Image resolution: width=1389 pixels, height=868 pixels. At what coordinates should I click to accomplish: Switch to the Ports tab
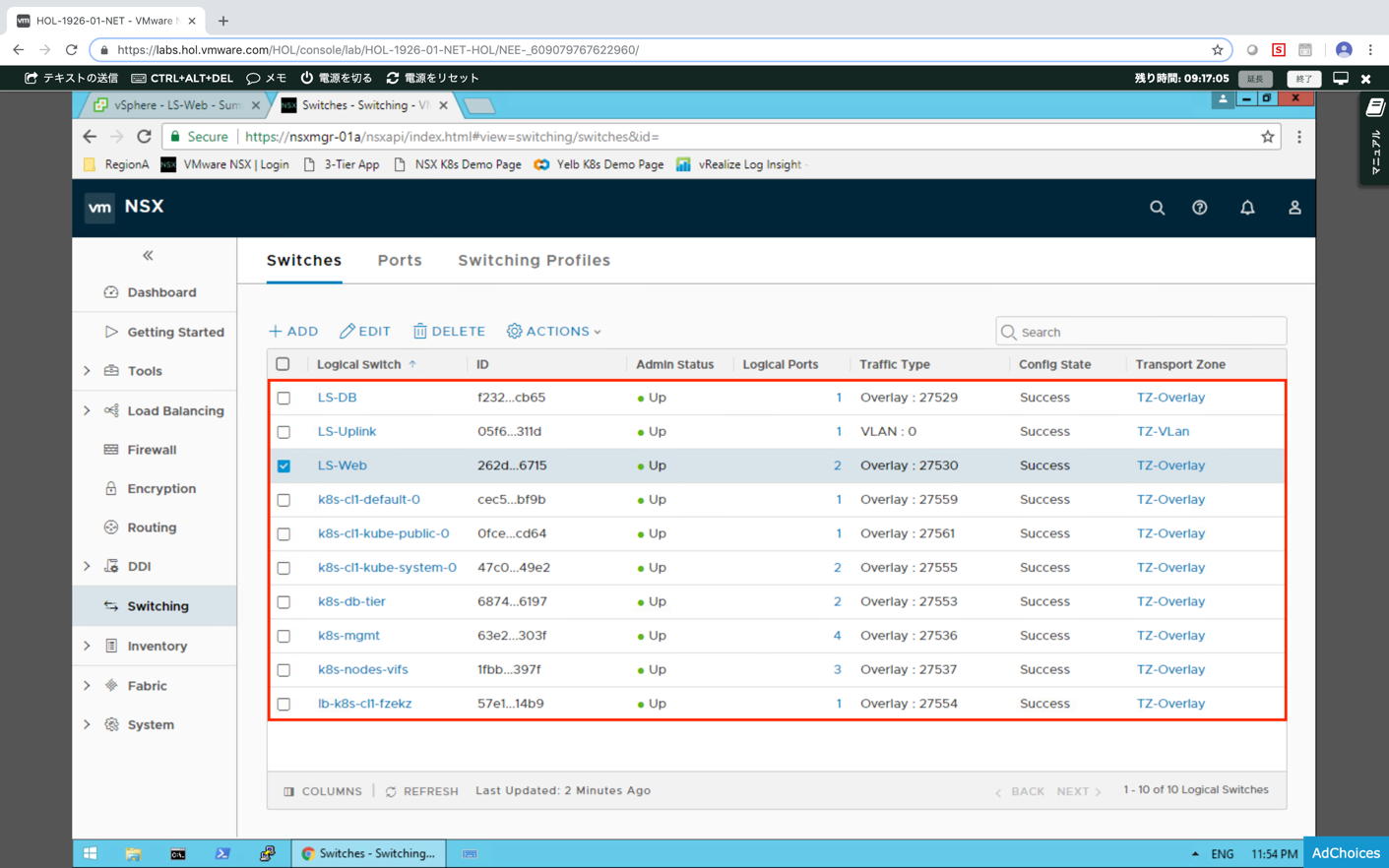coord(400,261)
